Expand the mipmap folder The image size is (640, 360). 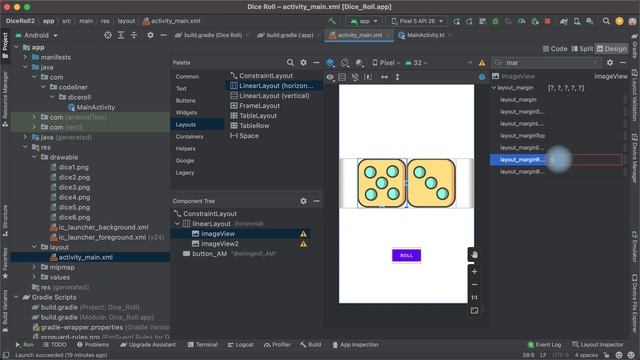(x=34, y=267)
